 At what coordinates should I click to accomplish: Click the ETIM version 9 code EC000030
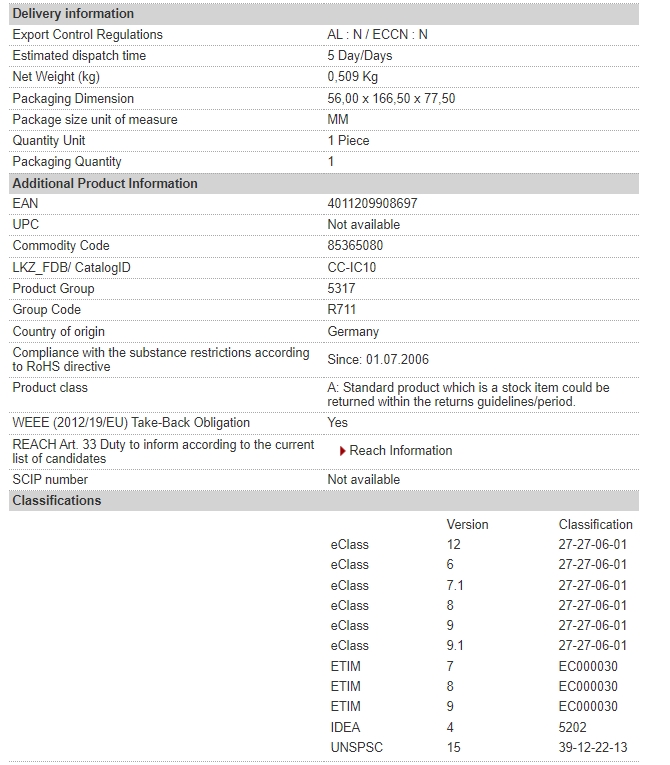[588, 706]
